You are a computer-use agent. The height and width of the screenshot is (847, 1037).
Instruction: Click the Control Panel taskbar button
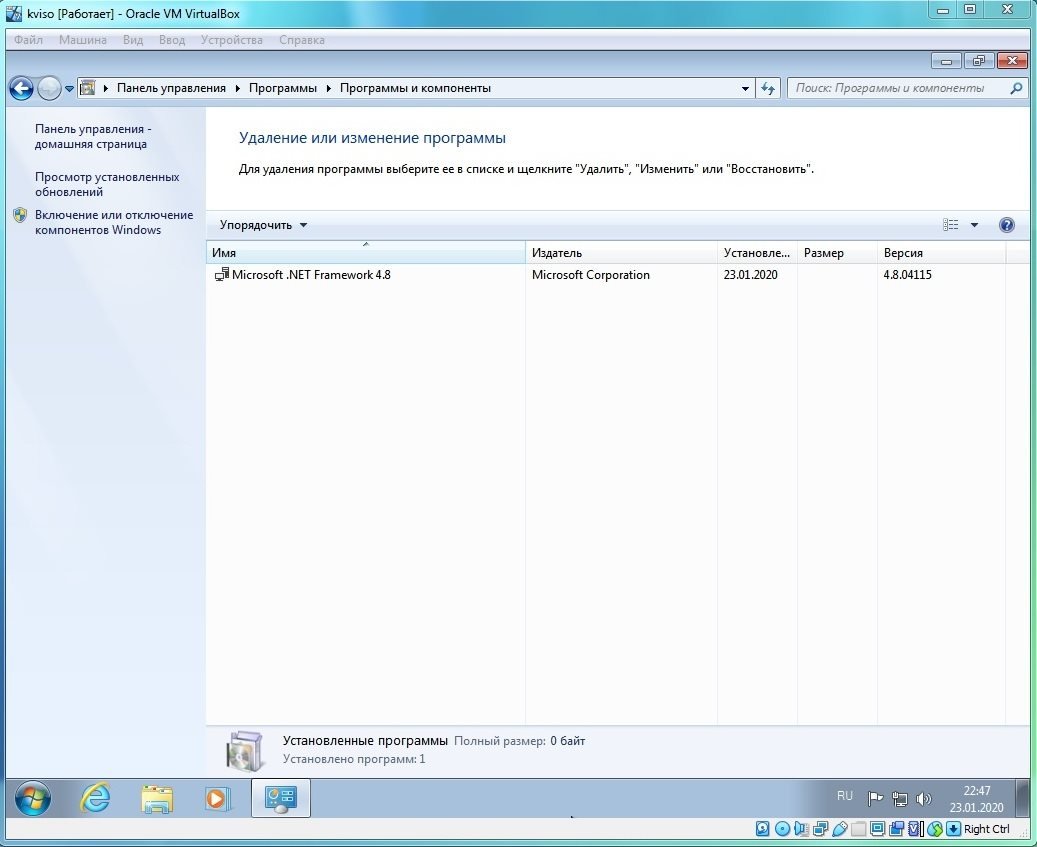tap(280, 798)
